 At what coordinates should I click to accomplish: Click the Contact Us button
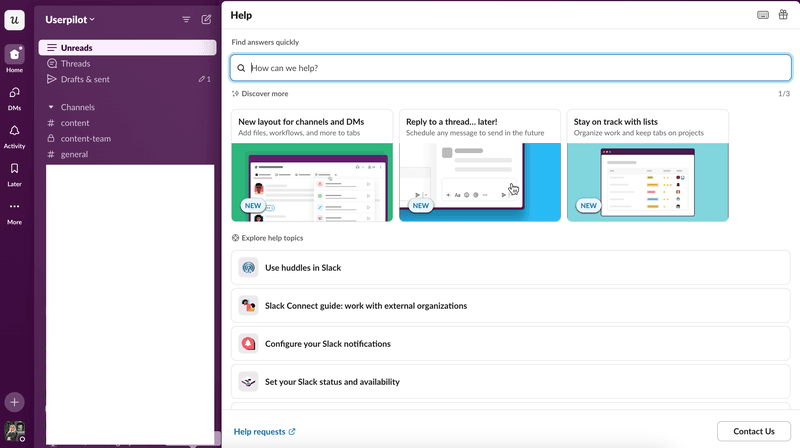click(754, 431)
